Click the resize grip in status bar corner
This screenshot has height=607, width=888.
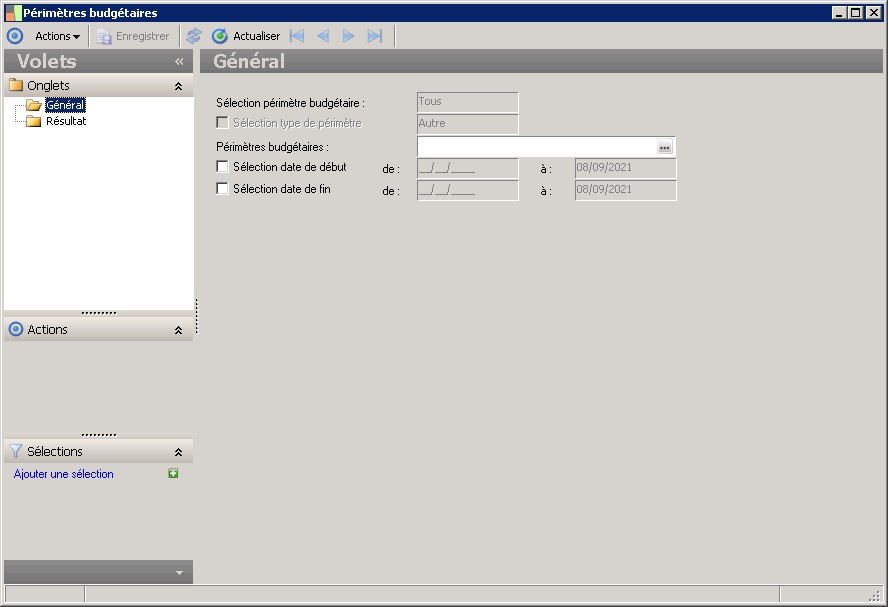click(x=876, y=595)
